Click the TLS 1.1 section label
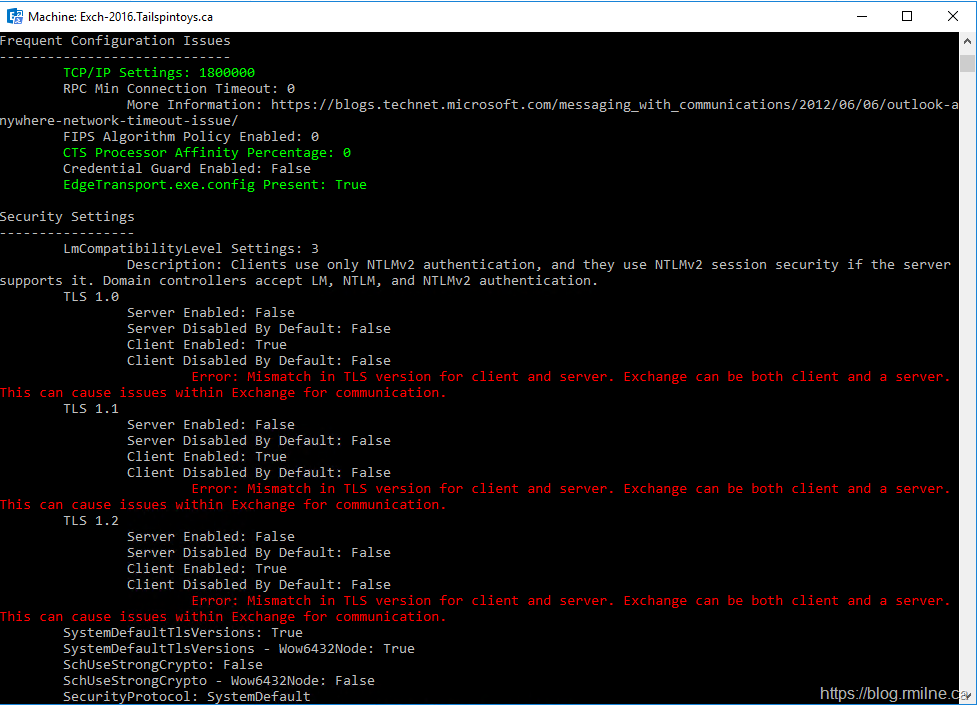 [x=91, y=409]
